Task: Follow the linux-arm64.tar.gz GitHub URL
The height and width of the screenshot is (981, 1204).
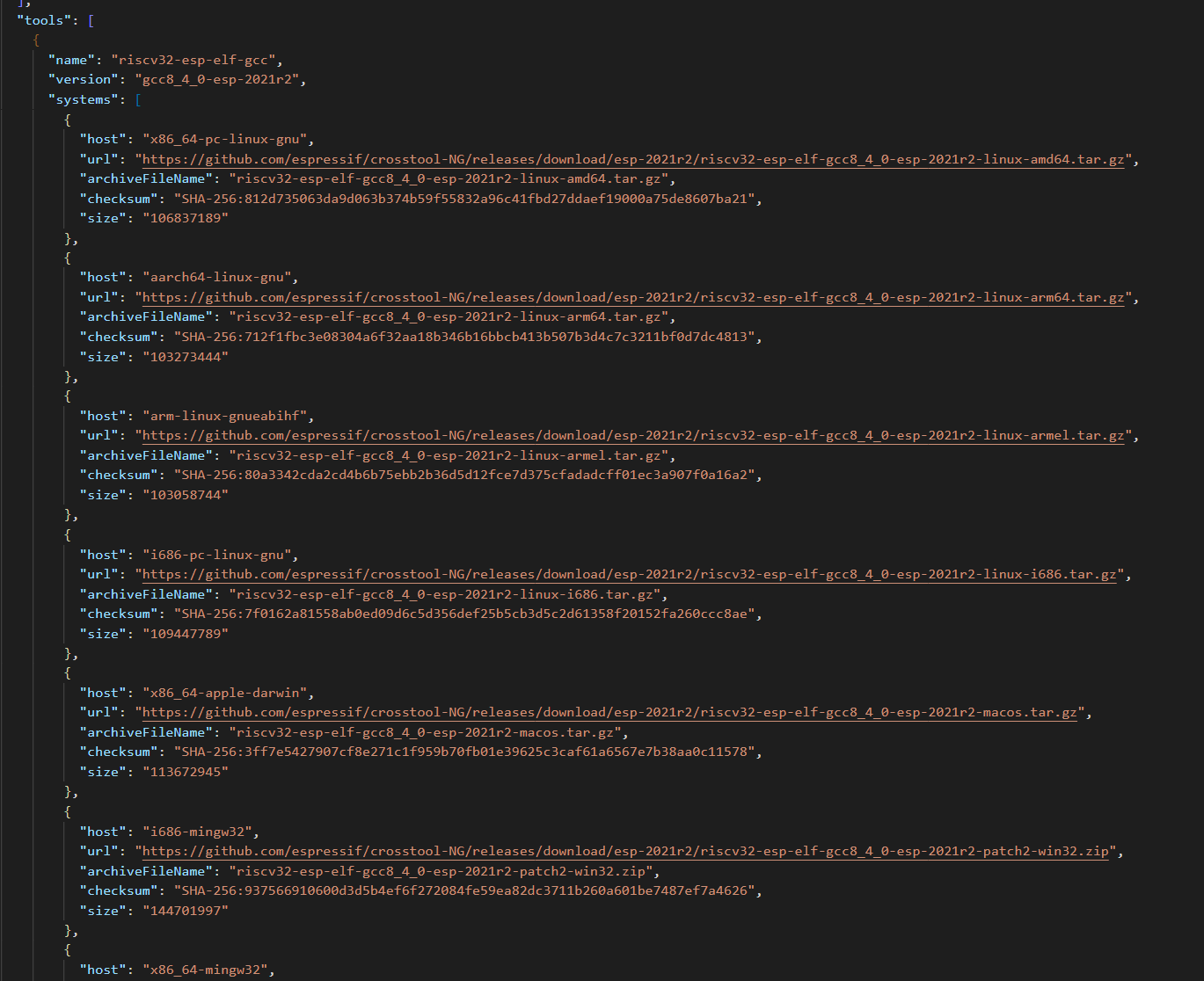Action: click(x=633, y=297)
